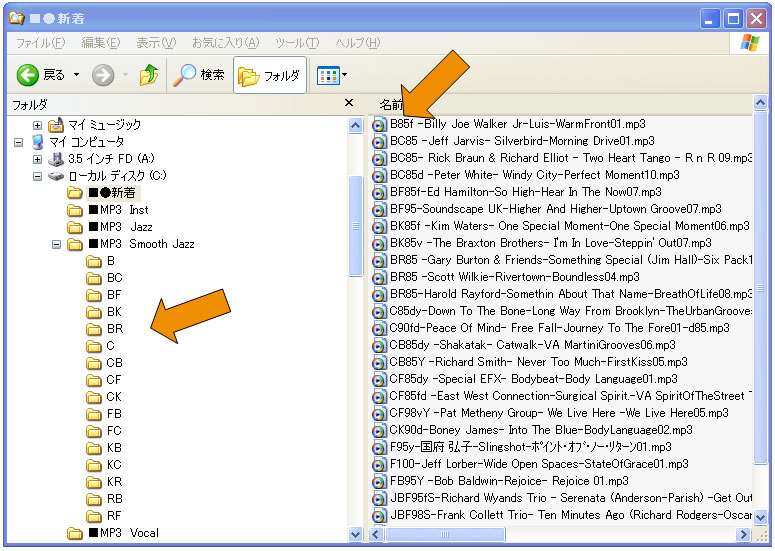Image resolution: width=775 pixels, height=551 pixels.
Task: Go up one folder level icon
Action: tap(148, 75)
